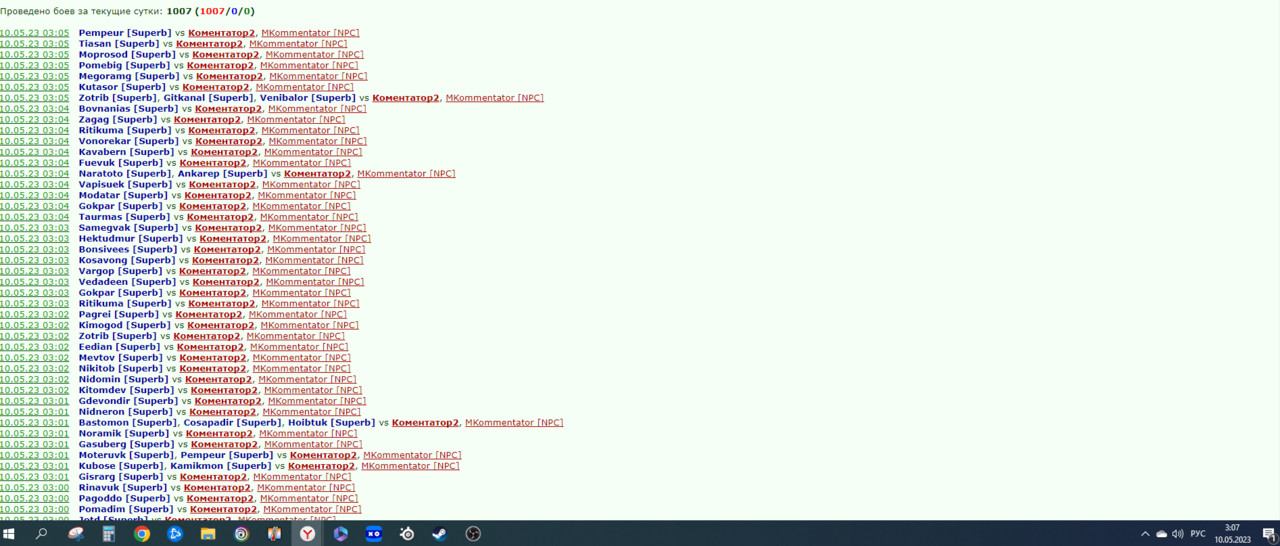
Task: Open Windows search from the taskbar
Action: click(41, 534)
